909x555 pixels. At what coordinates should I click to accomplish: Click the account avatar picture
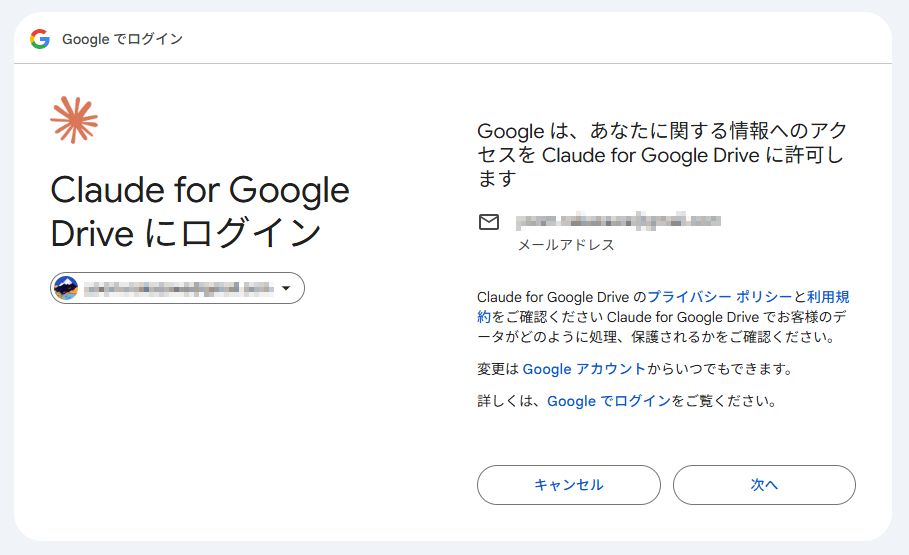pos(66,288)
